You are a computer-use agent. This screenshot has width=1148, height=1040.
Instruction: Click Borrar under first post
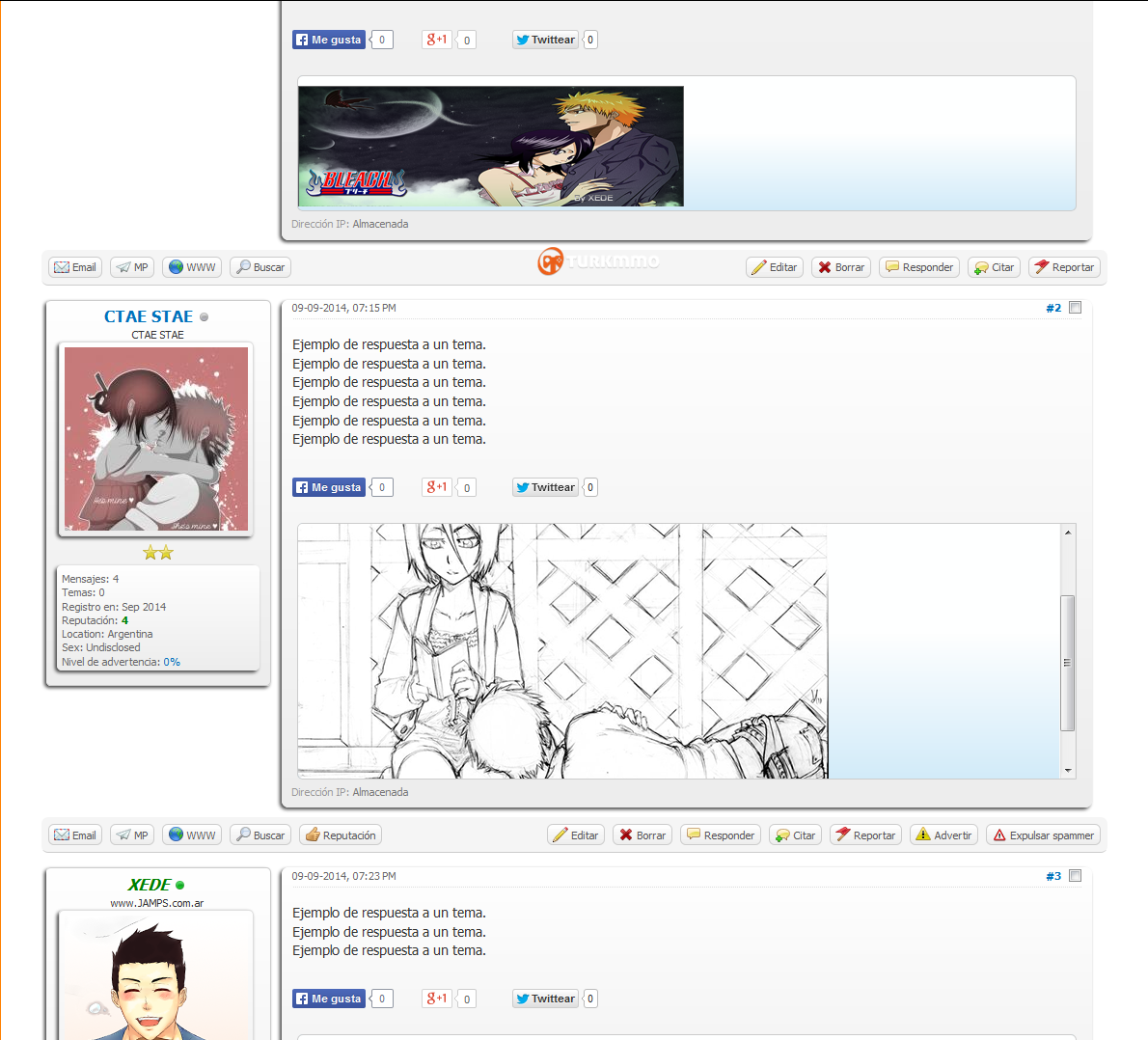[841, 267]
